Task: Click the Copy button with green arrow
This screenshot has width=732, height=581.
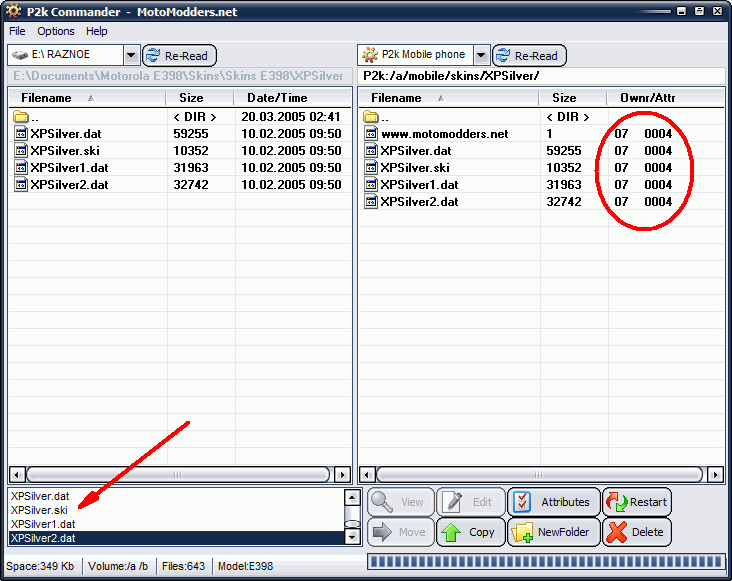Action: [471, 532]
